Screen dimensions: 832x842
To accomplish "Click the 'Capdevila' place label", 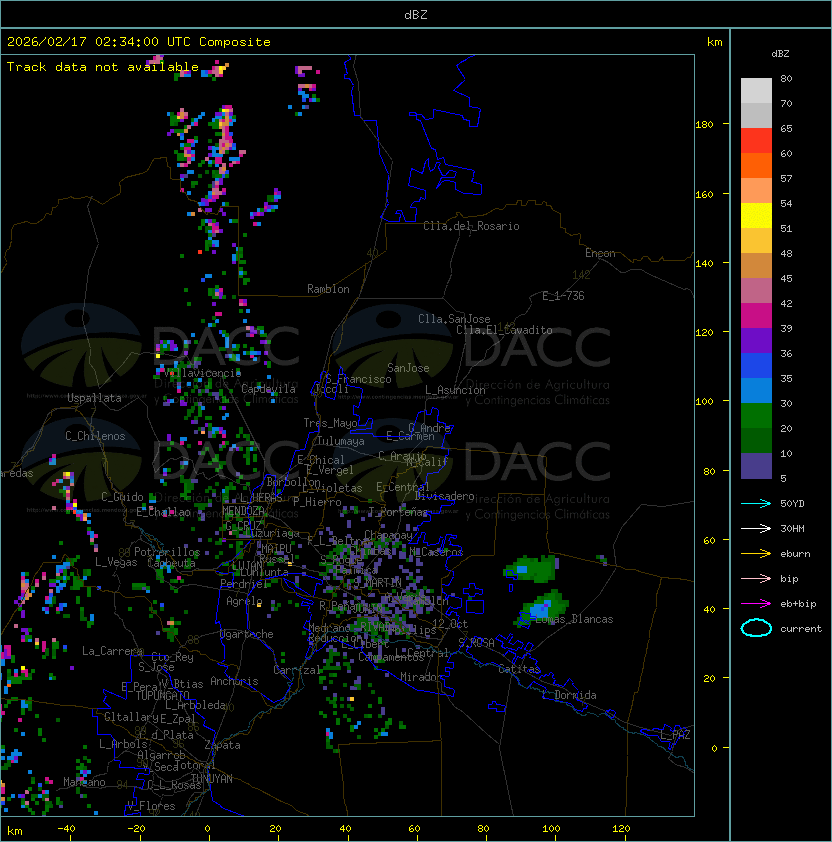I will pyautogui.click(x=268, y=389).
